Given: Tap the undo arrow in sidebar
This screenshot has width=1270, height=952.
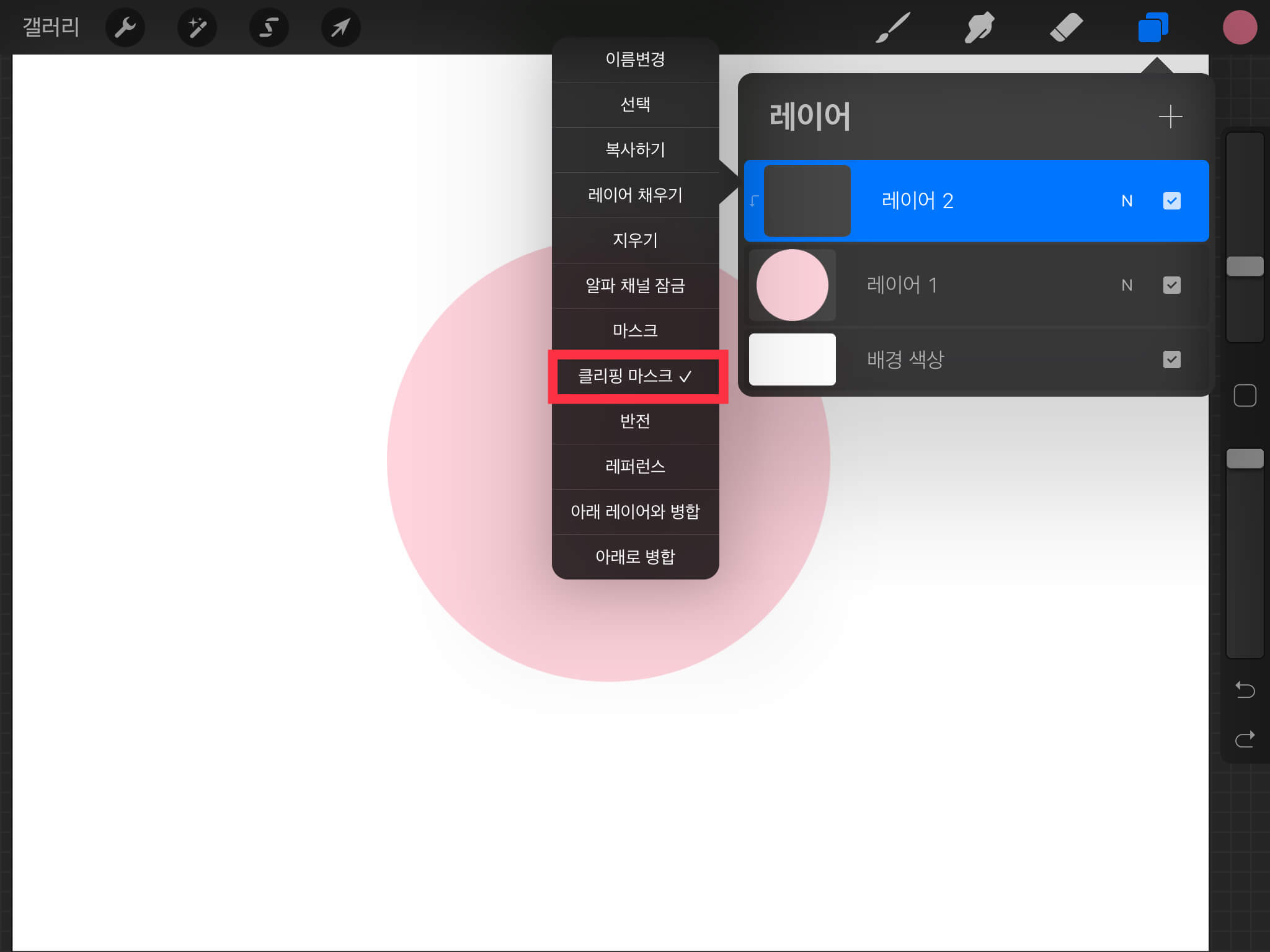Looking at the screenshot, I should [x=1245, y=689].
